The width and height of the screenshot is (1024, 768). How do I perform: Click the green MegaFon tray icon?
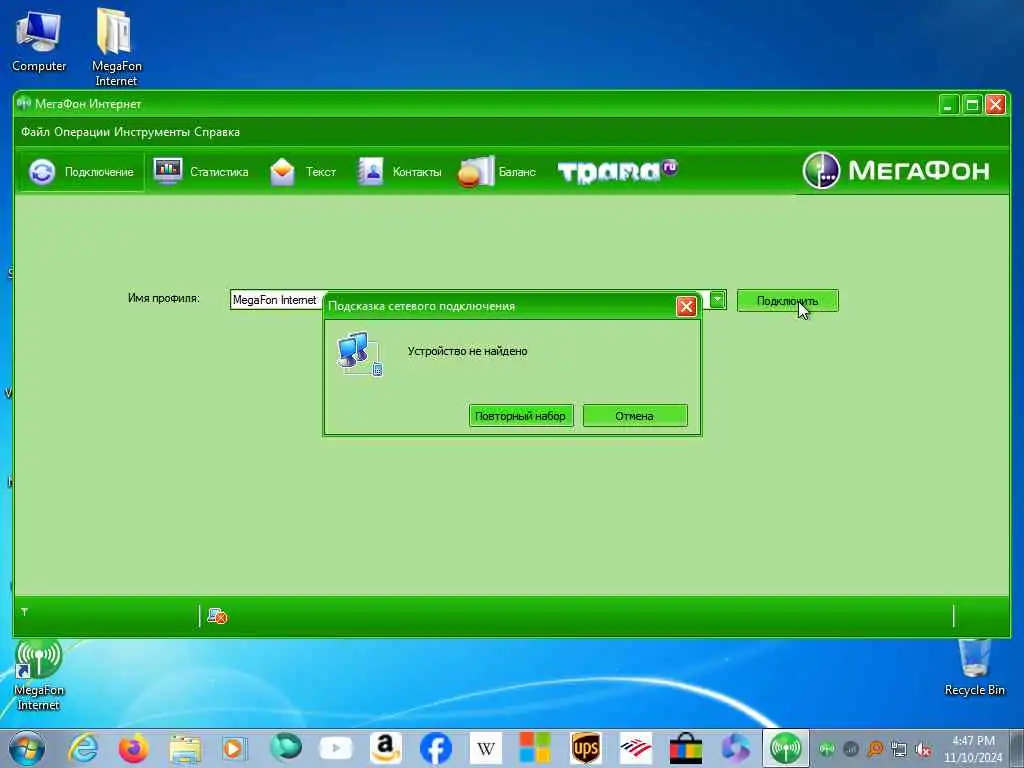[x=827, y=750]
